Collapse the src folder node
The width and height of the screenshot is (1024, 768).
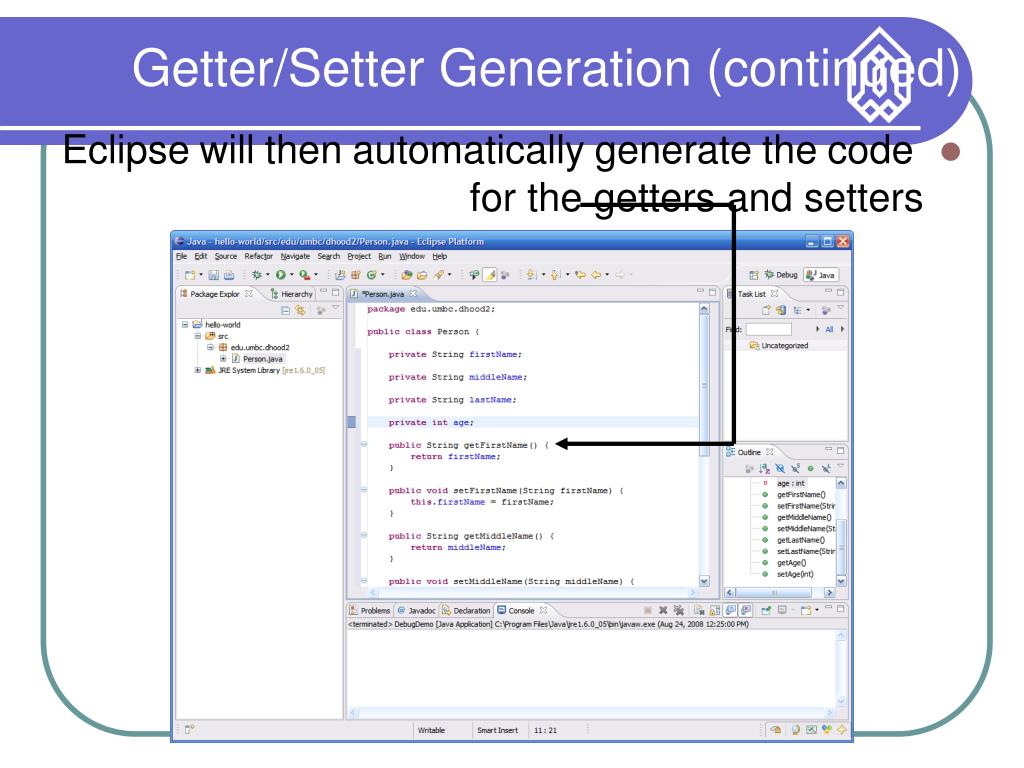click(x=197, y=336)
